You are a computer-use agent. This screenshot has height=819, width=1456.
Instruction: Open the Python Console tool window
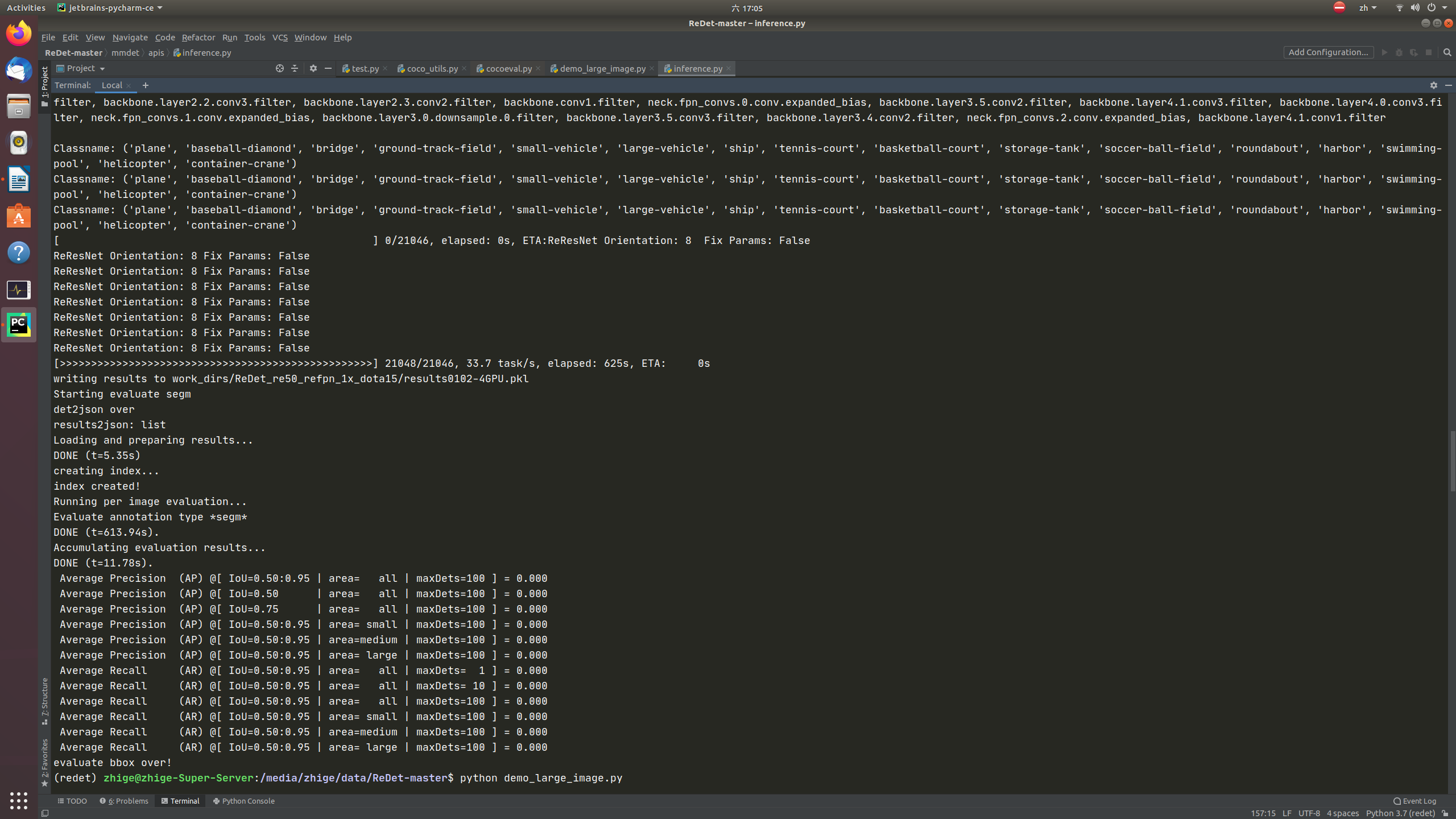pyautogui.click(x=244, y=801)
